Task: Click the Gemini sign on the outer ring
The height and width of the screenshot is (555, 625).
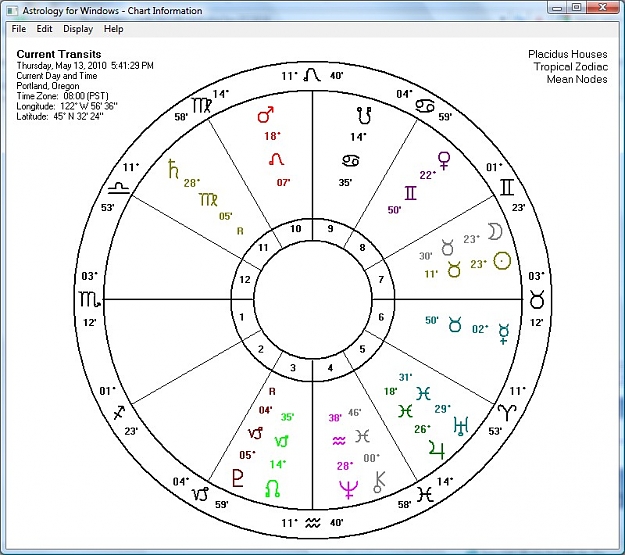Action: [x=507, y=187]
